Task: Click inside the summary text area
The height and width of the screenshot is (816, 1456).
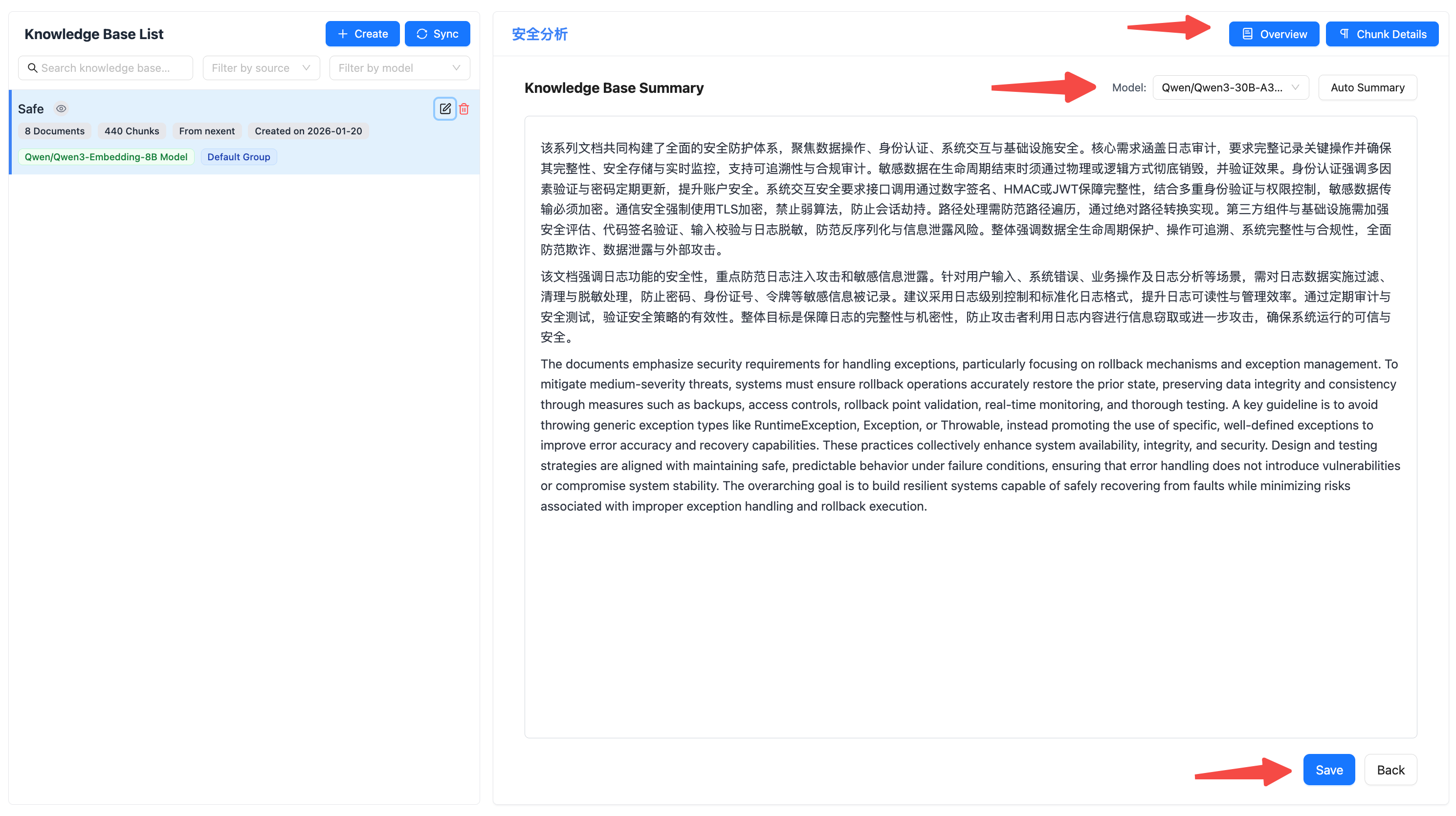Action: [x=970, y=621]
